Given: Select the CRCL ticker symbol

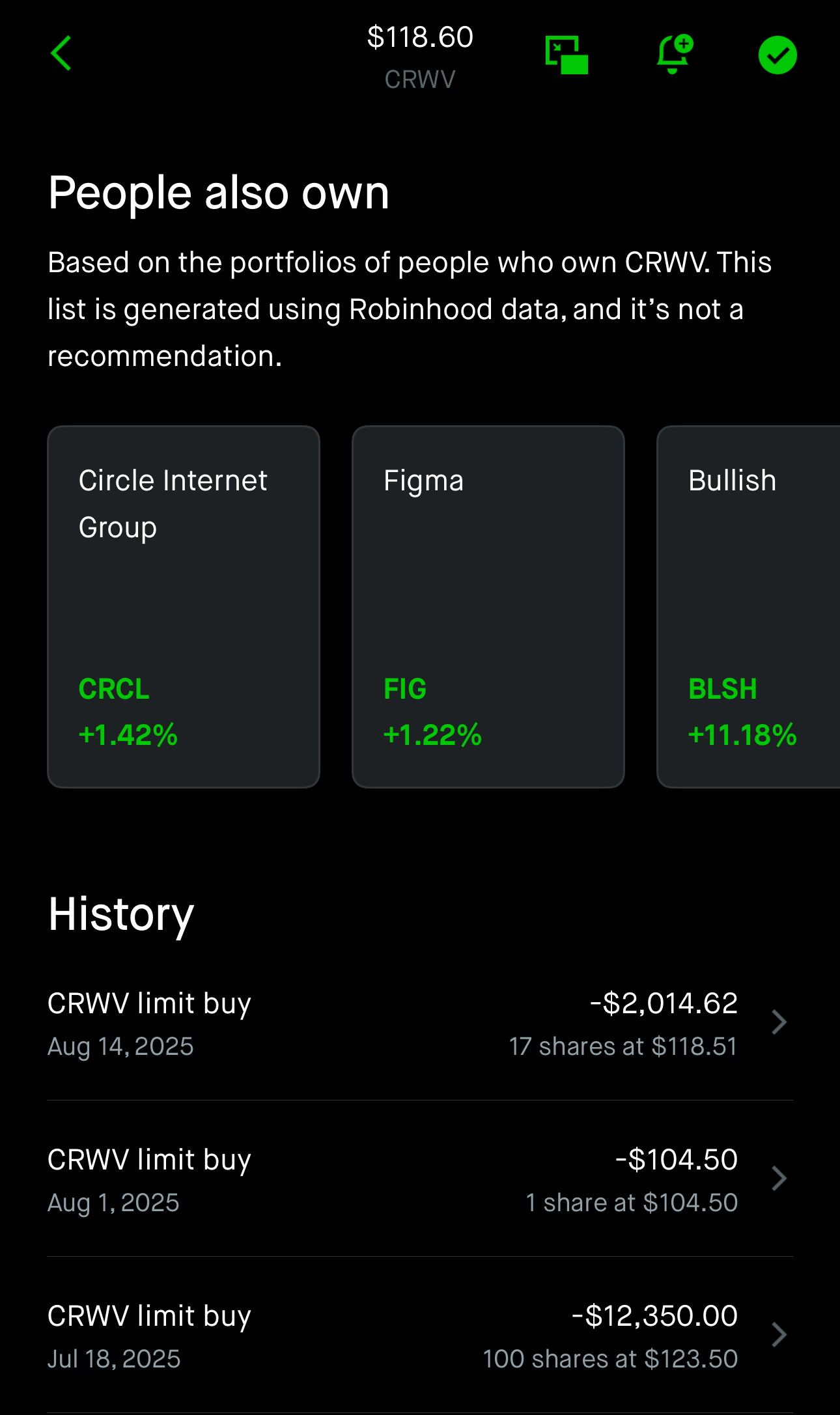Looking at the screenshot, I should point(114,689).
